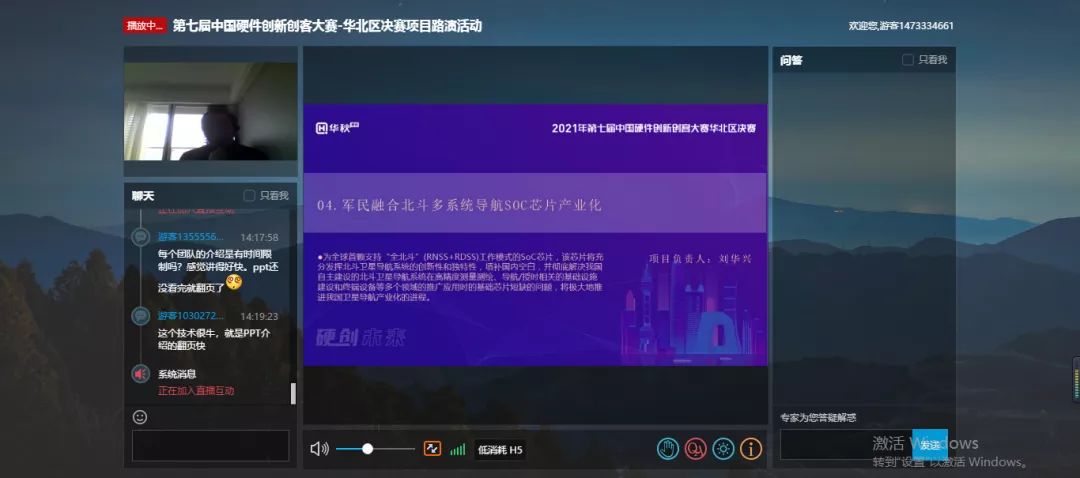The height and width of the screenshot is (478, 1080).
Task: Click the 项目负责人:刘华兴 text on slide
Action: pyautogui.click(x=700, y=259)
